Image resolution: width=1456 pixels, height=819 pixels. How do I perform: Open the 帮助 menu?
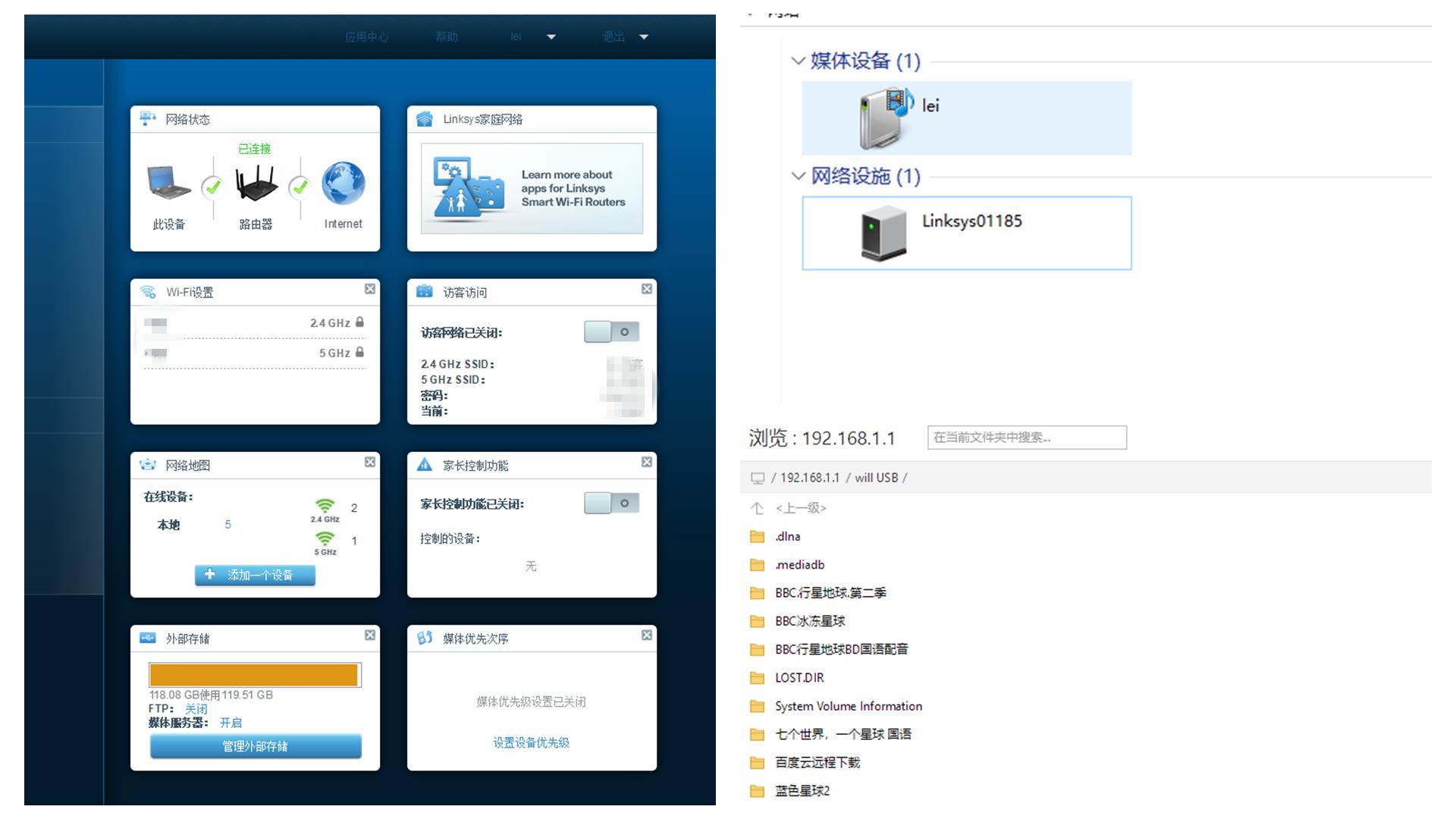click(447, 36)
